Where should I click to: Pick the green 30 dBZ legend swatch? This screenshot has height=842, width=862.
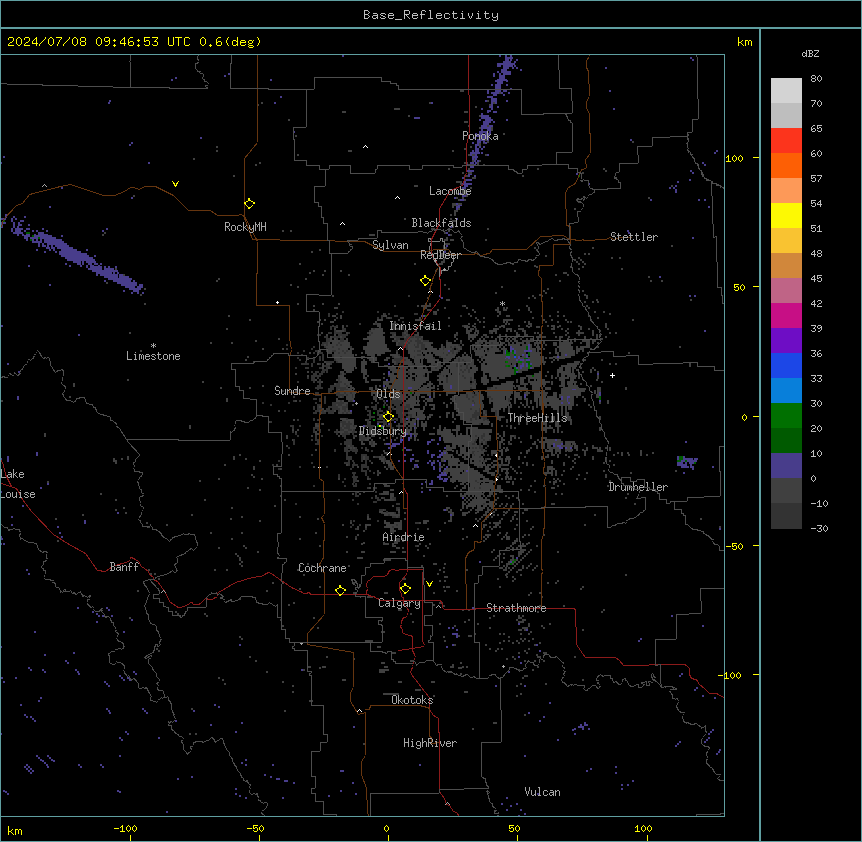(786, 416)
